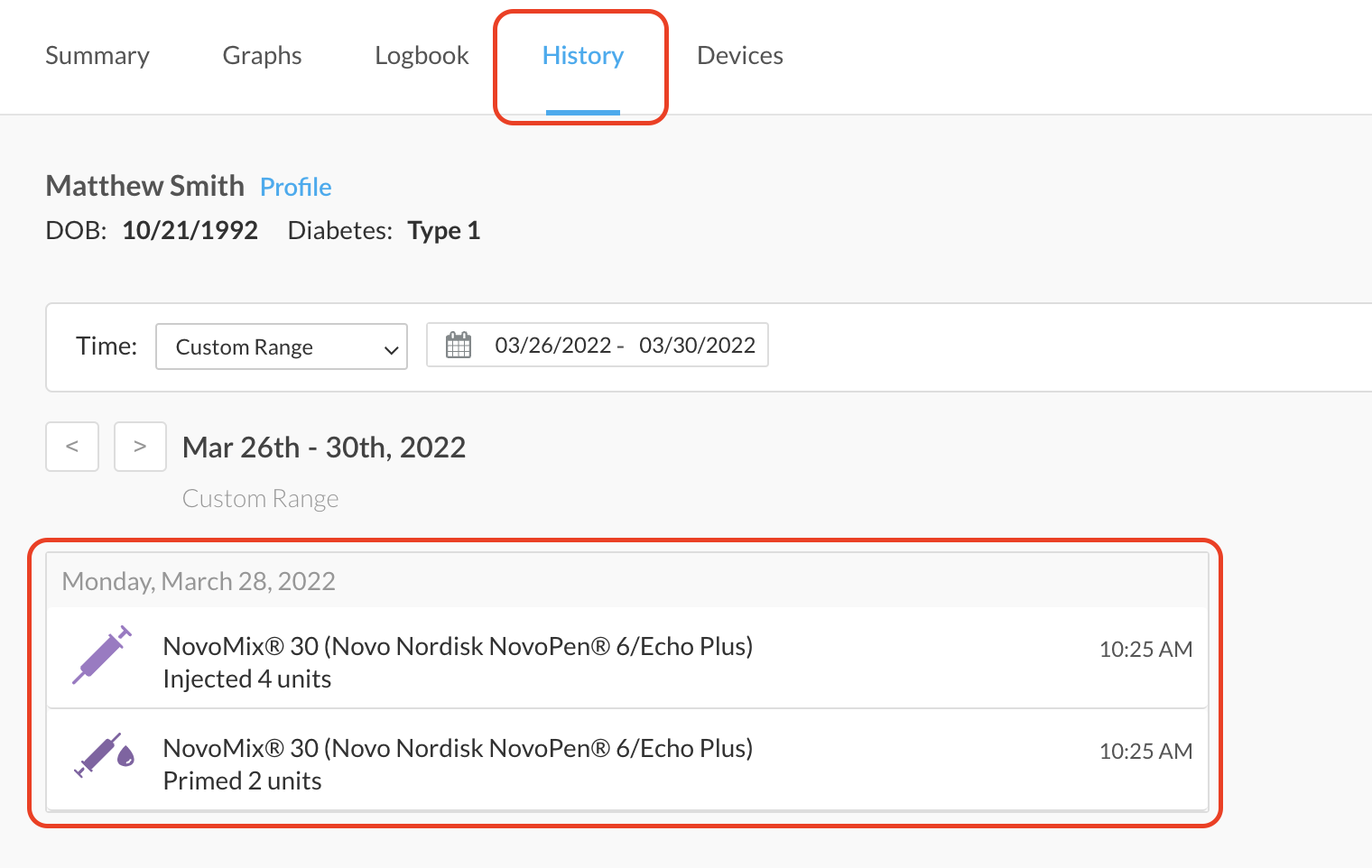Click the Diabetes value Type 1
Image resolution: width=1372 pixels, height=868 pixels.
click(444, 231)
